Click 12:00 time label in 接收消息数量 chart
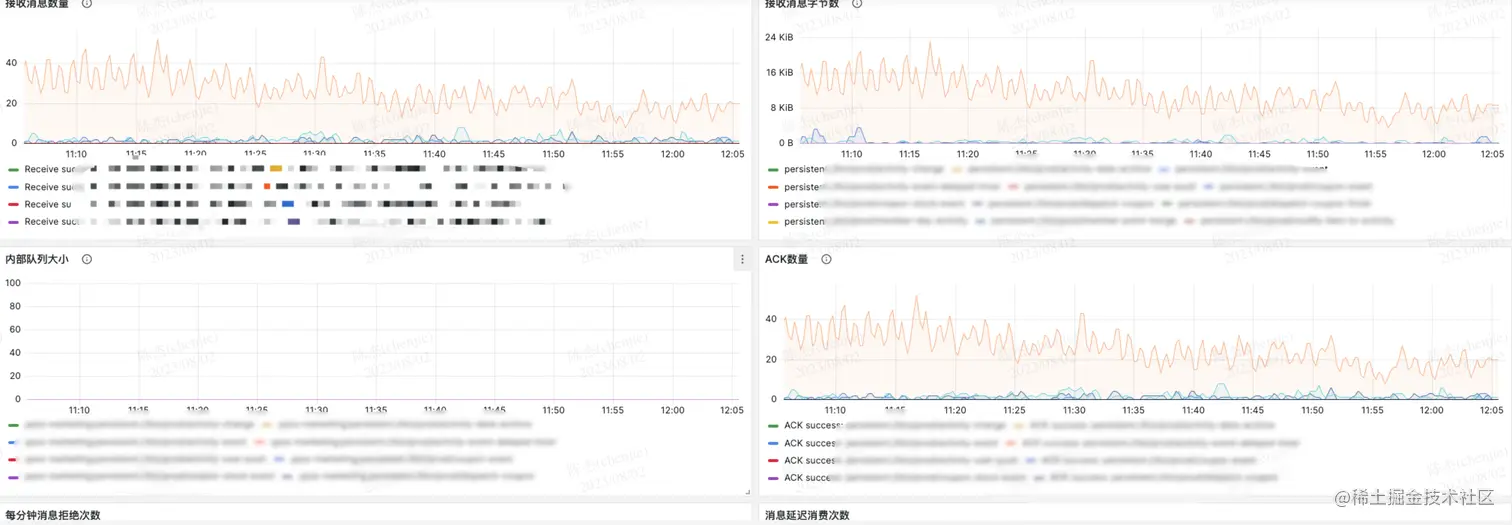This screenshot has height=525, width=1512. coord(672,154)
